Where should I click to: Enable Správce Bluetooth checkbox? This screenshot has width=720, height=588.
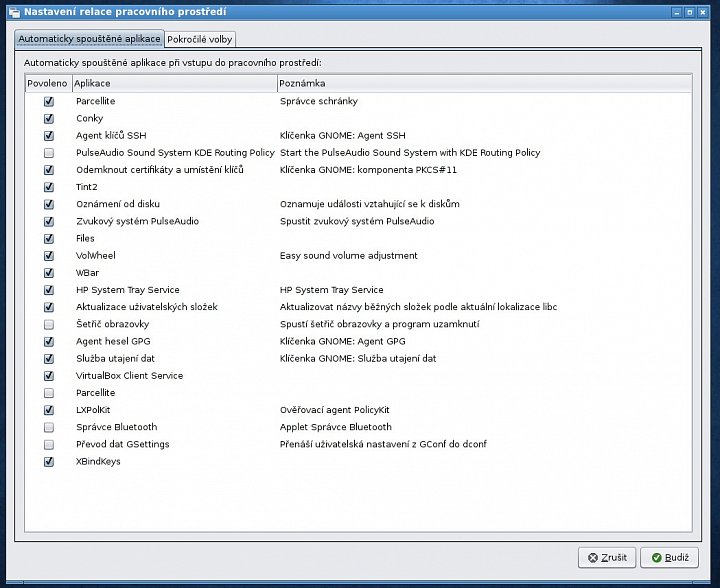pos(49,427)
